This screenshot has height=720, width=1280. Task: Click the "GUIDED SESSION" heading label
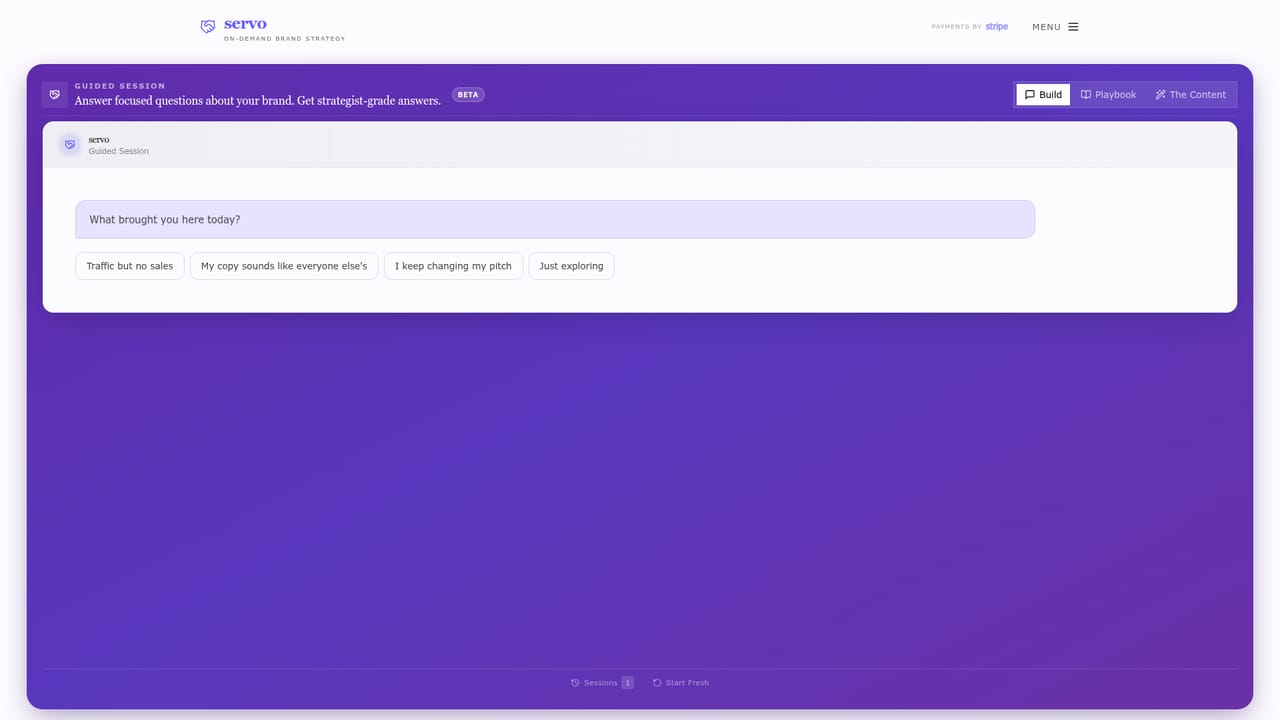120,86
